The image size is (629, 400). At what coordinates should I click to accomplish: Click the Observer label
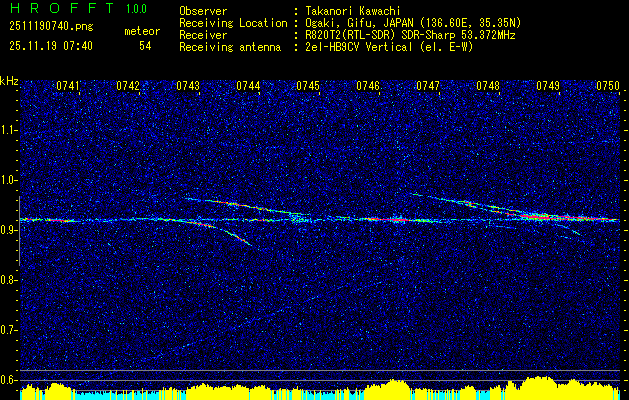click(203, 12)
